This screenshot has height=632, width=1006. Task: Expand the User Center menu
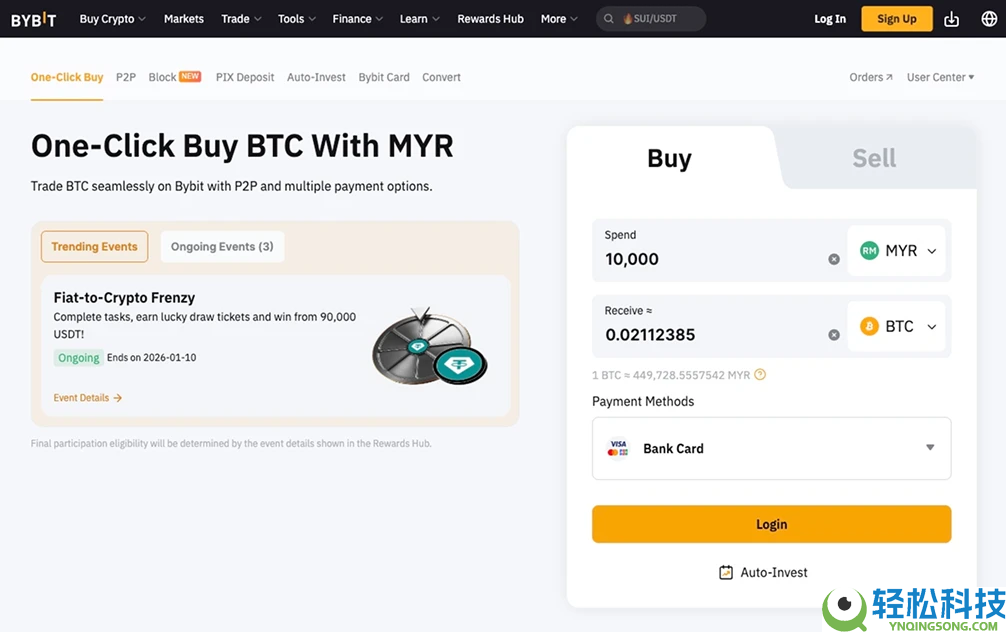(940, 77)
